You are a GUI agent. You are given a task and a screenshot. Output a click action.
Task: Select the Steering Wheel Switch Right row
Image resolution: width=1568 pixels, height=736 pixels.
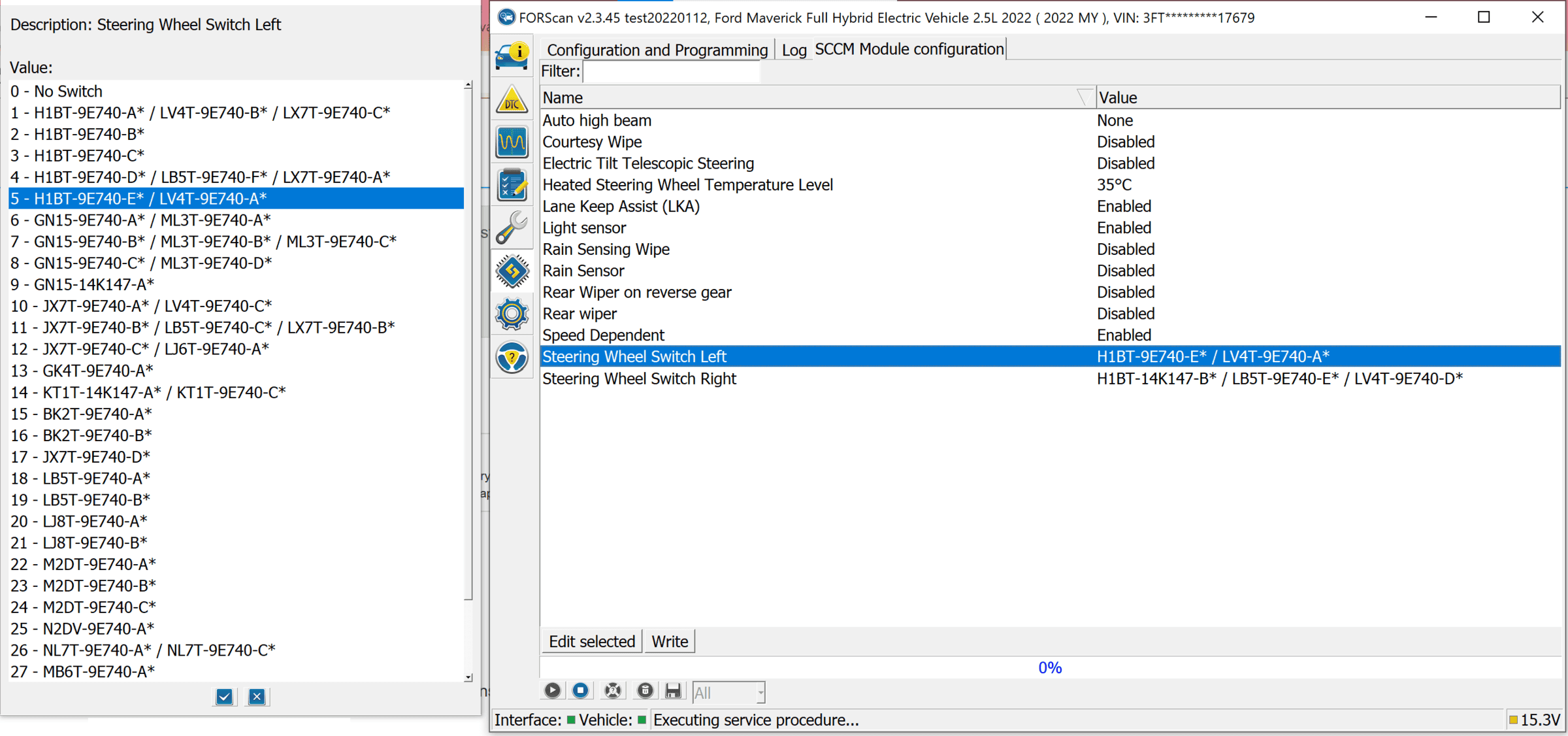1051,378
